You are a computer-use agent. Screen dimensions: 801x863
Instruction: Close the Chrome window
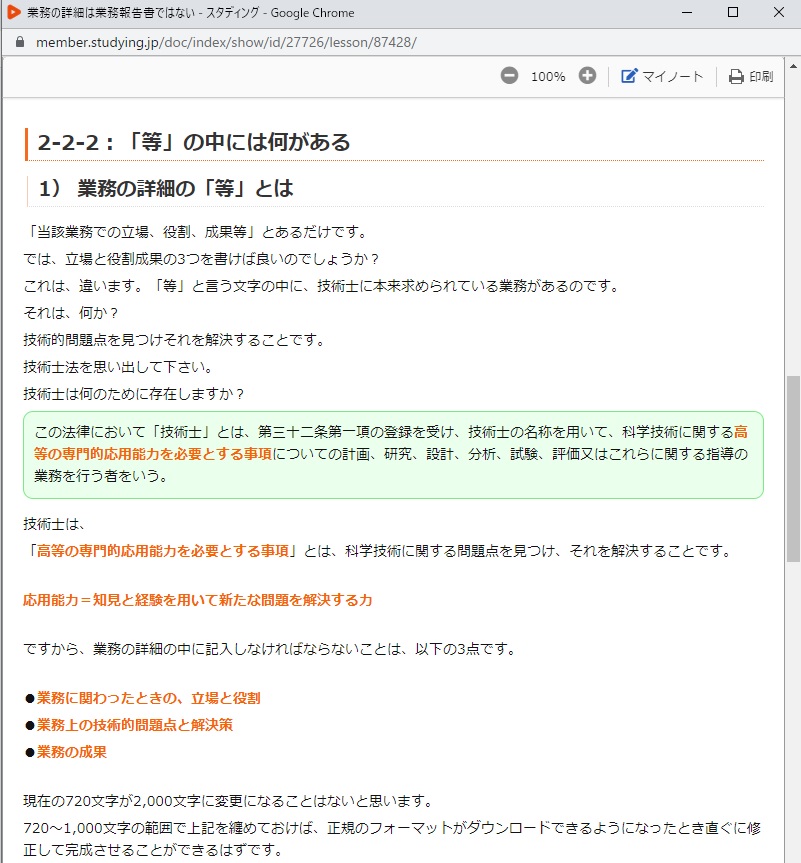[778, 12]
